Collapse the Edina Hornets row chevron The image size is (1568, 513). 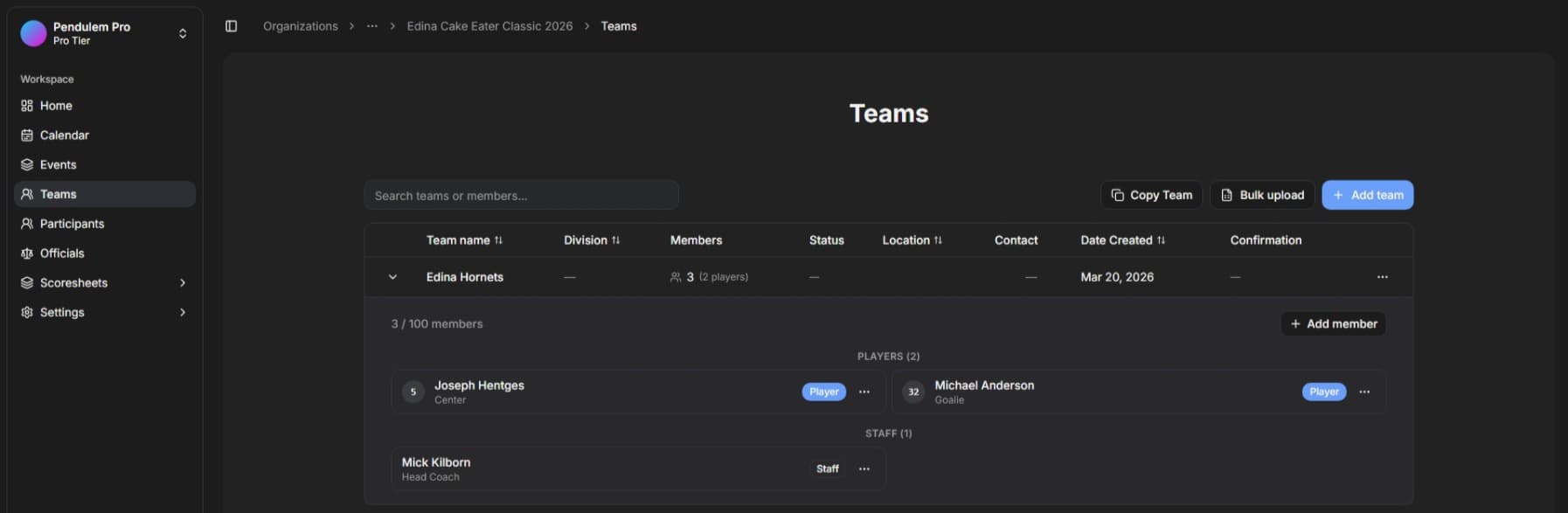pyautogui.click(x=392, y=277)
